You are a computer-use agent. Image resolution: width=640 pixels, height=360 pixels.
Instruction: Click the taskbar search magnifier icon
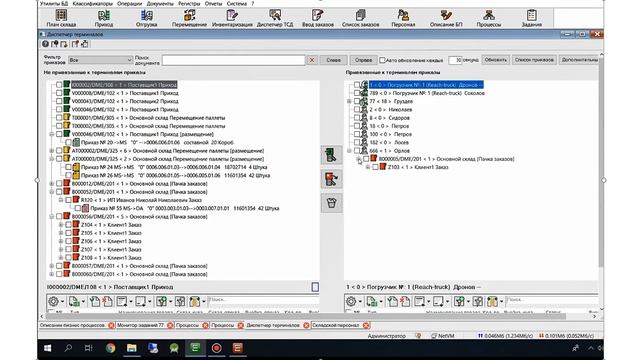68,348
